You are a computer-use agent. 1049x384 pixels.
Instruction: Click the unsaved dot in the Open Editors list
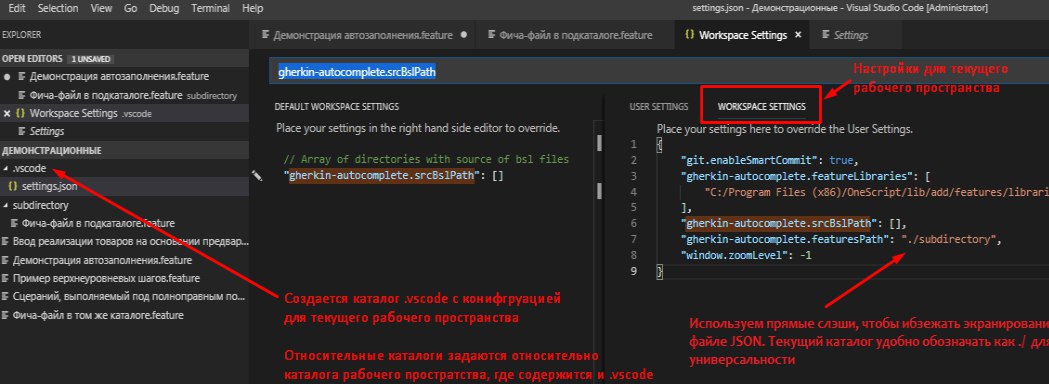point(7,76)
